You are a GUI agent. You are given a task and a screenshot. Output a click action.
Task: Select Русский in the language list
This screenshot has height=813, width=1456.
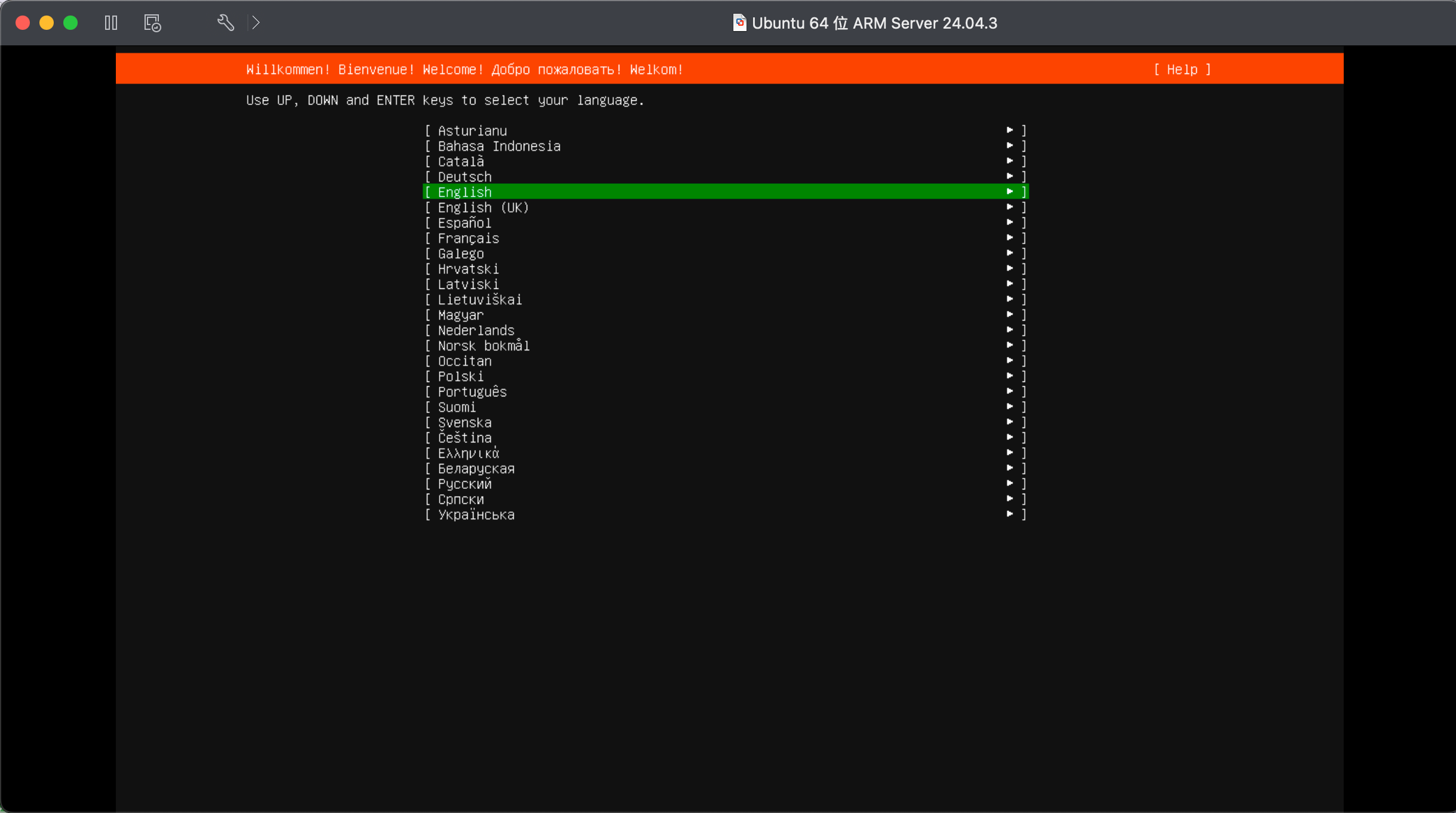[x=465, y=484]
